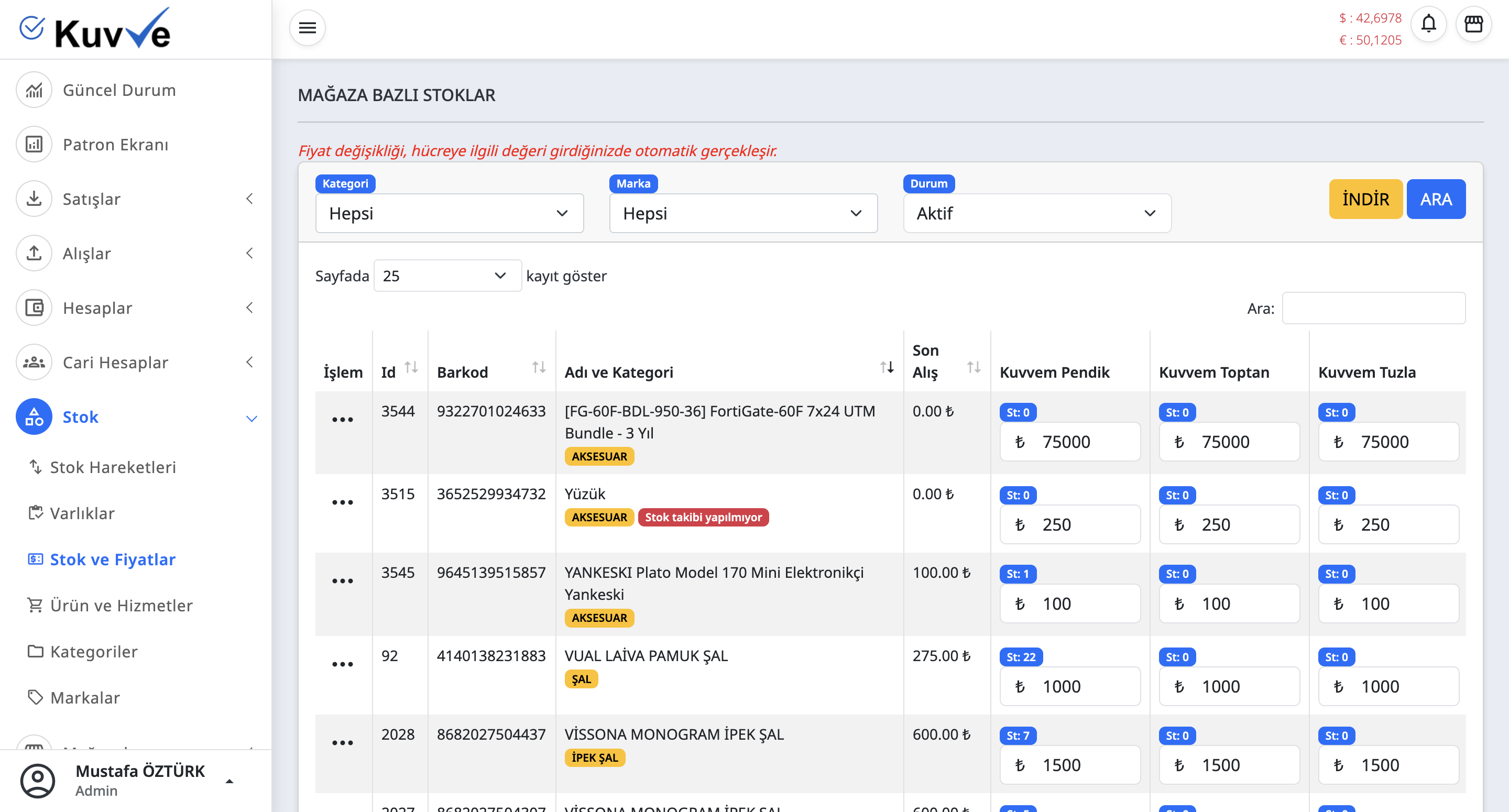This screenshot has height=812, width=1509.
Task: Open the Kategori dropdown
Action: (x=449, y=213)
